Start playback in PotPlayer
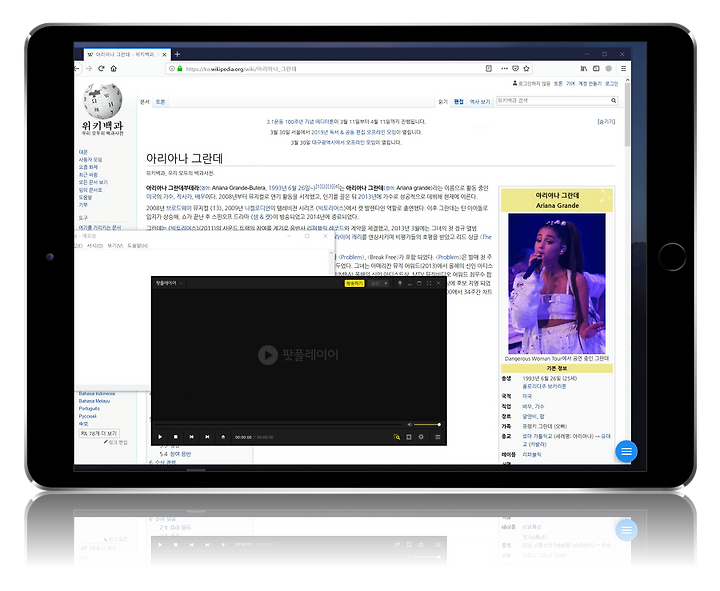The image size is (720, 591). coord(160,437)
